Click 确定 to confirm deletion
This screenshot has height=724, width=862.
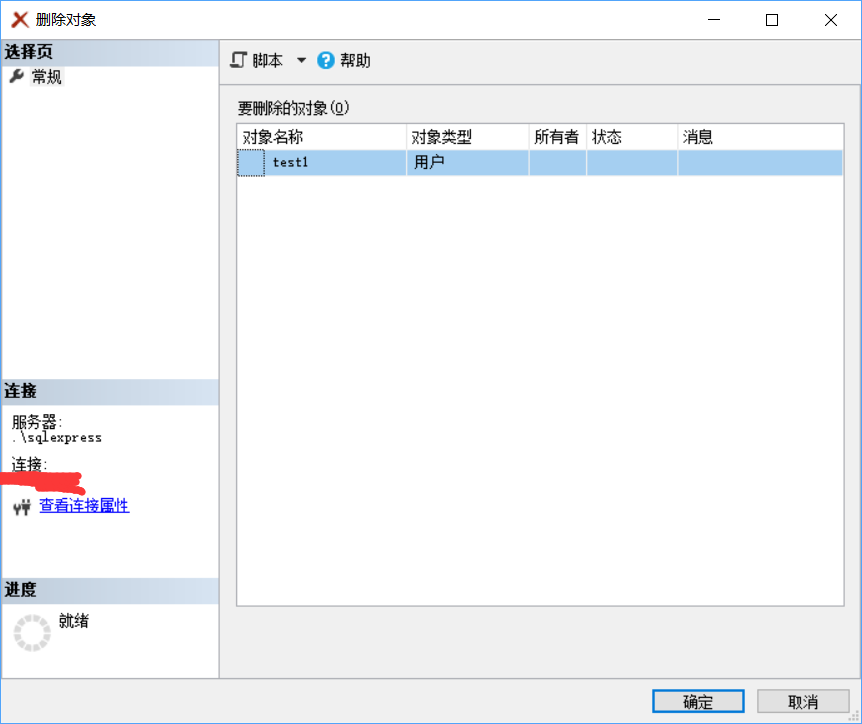pos(698,701)
